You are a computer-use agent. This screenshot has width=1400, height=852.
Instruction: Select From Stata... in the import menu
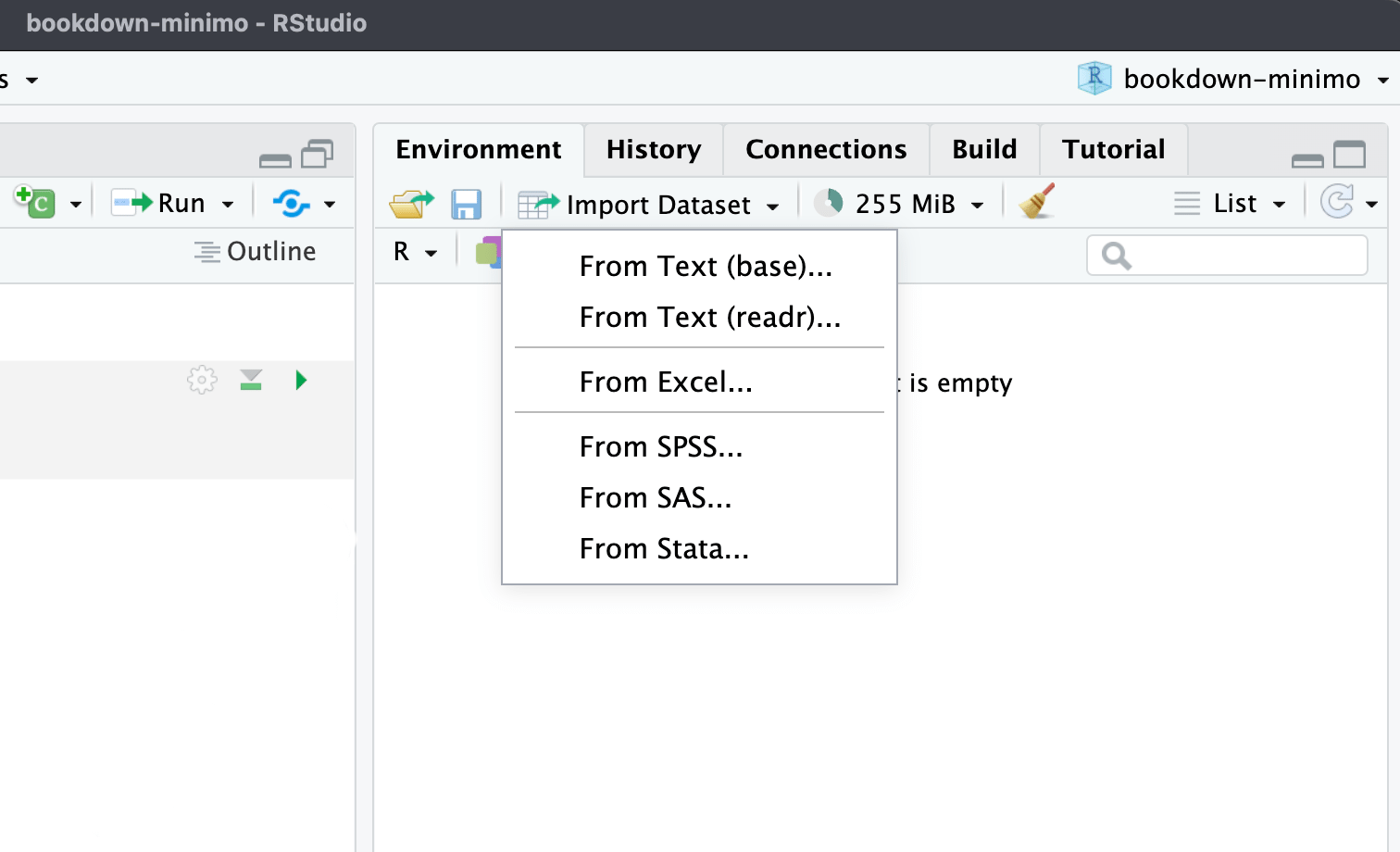pos(699,549)
